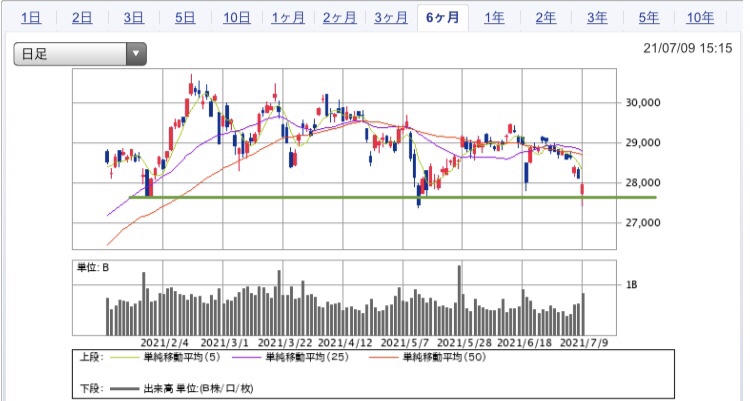The height and width of the screenshot is (401, 750).
Task: Choose the 10日 period tab
Action: tap(237, 18)
